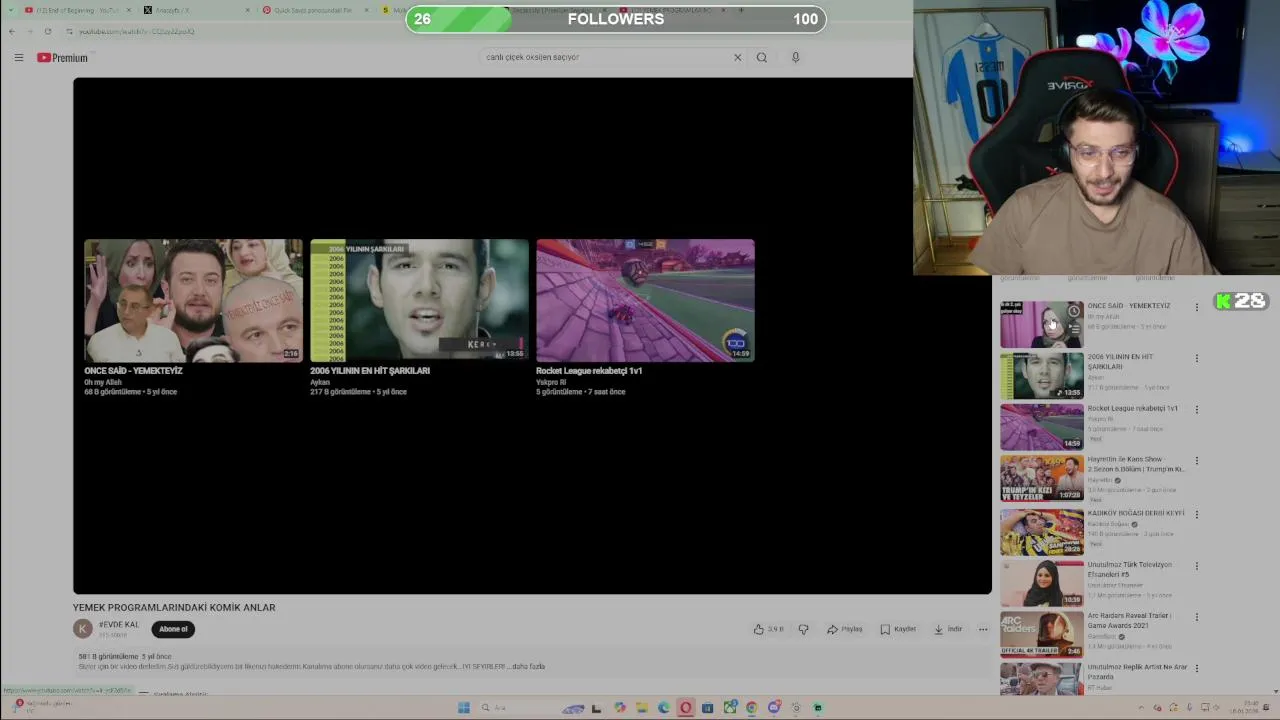The width and height of the screenshot is (1280, 720).
Task: Run search with magnifier icon
Action: [x=762, y=57]
